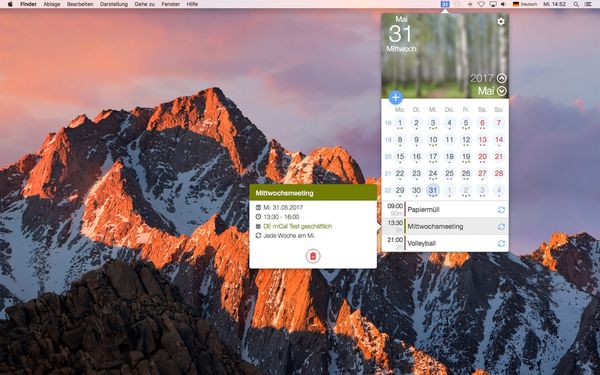Open the AirPlay display menu

point(493,4)
